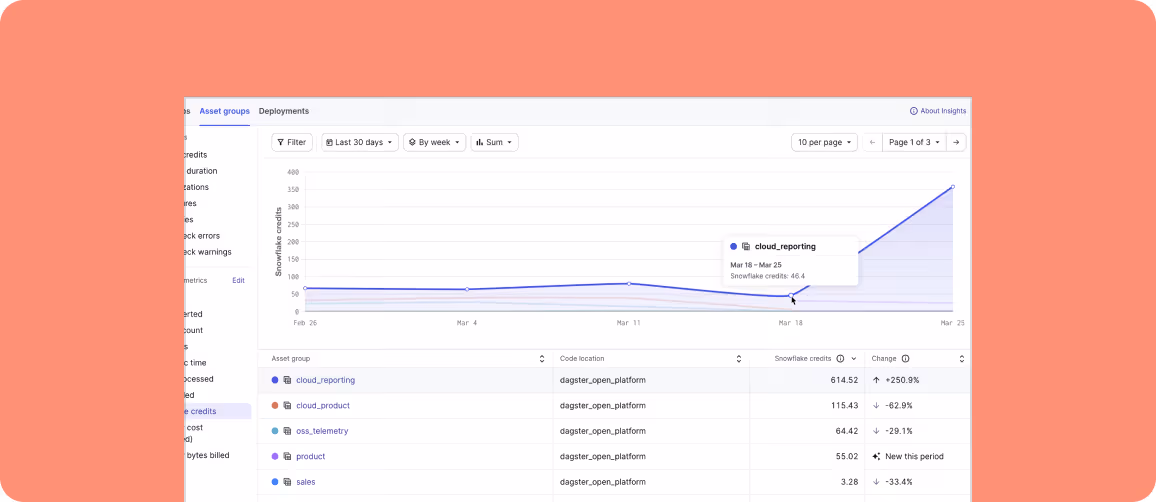Click the filter funnel icon

click(281, 142)
